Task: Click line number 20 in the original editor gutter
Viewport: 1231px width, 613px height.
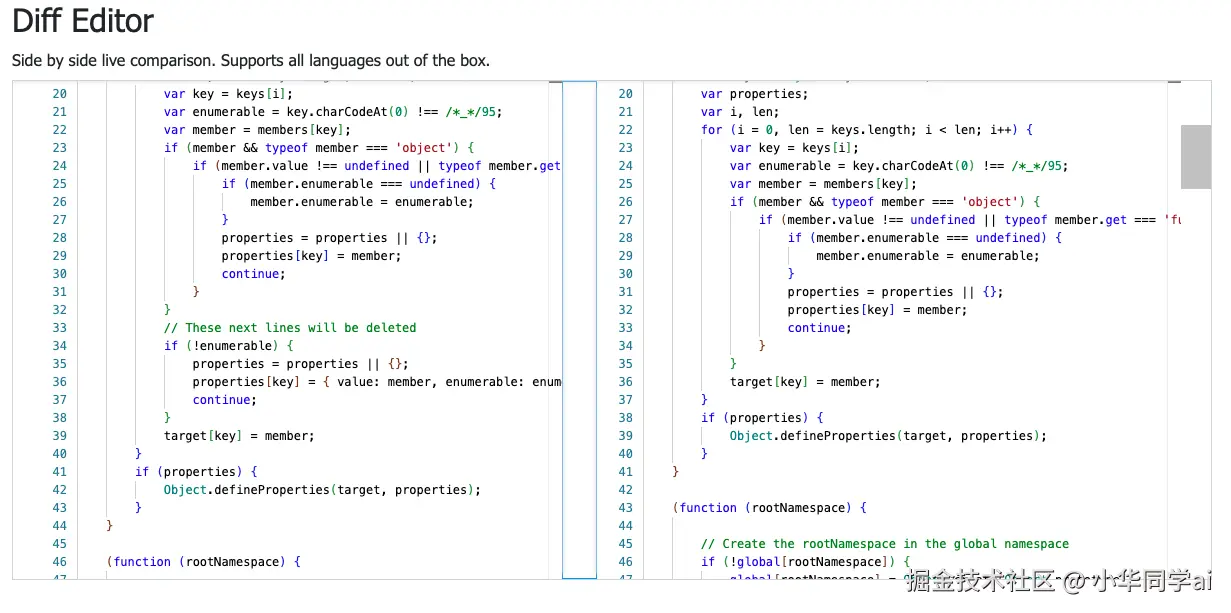Action: (x=59, y=94)
